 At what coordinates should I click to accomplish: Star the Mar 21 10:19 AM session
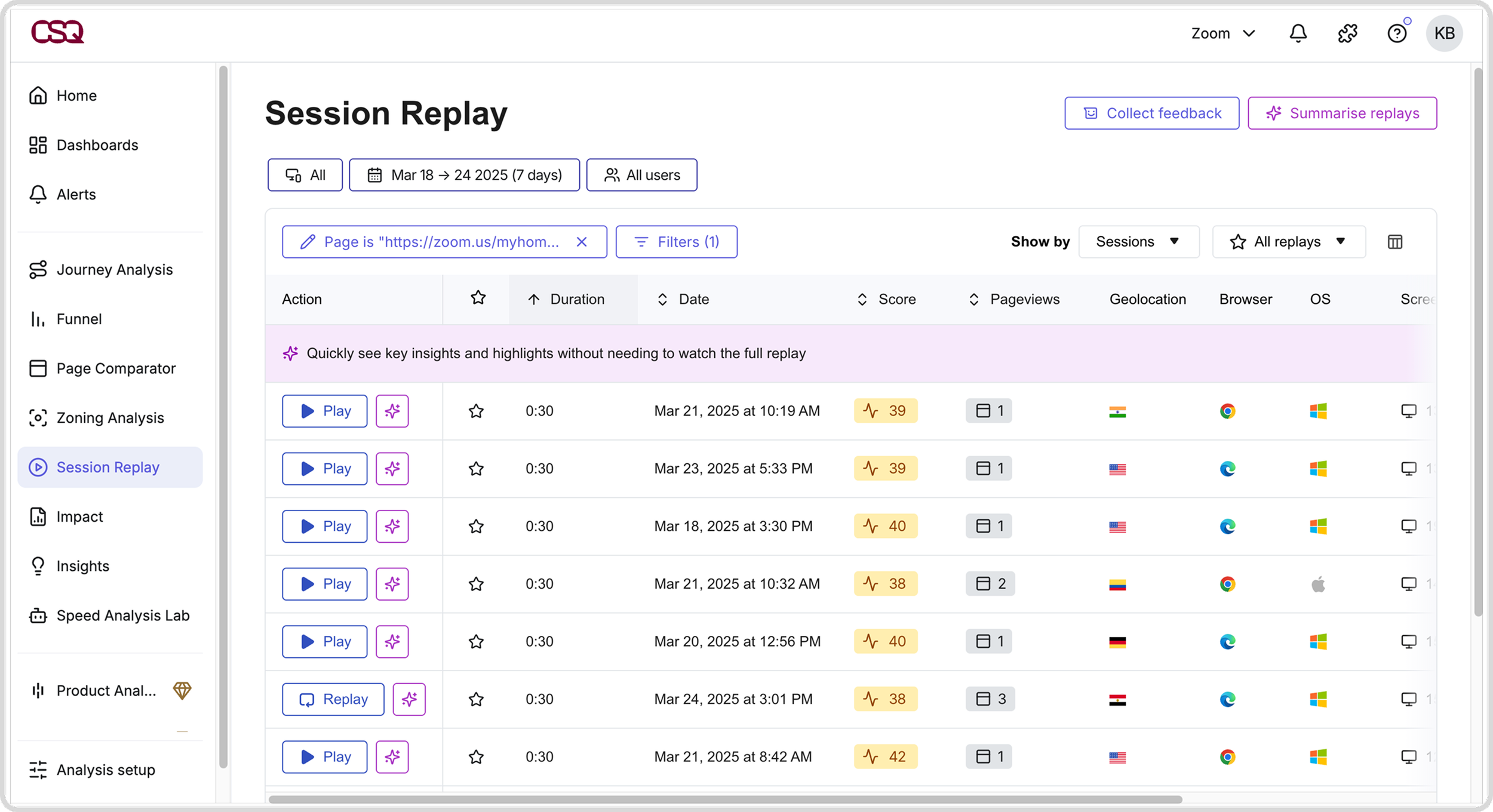[x=476, y=411]
